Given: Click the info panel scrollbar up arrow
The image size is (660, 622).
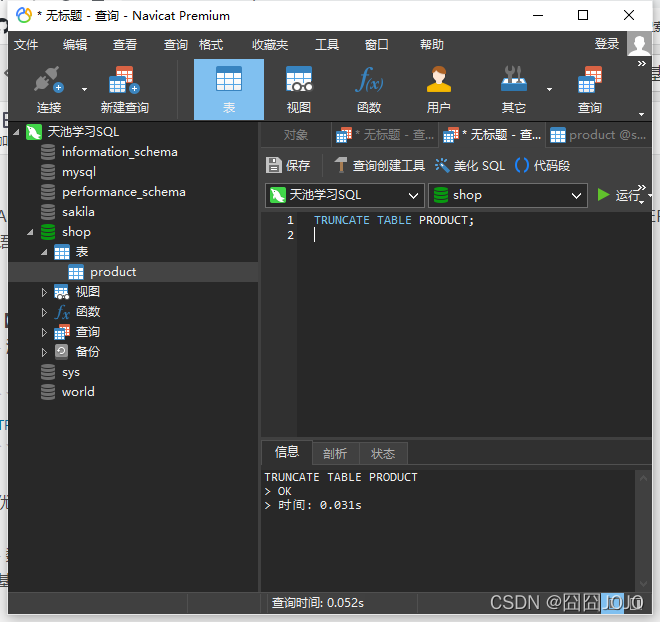Looking at the screenshot, I should [643, 478].
